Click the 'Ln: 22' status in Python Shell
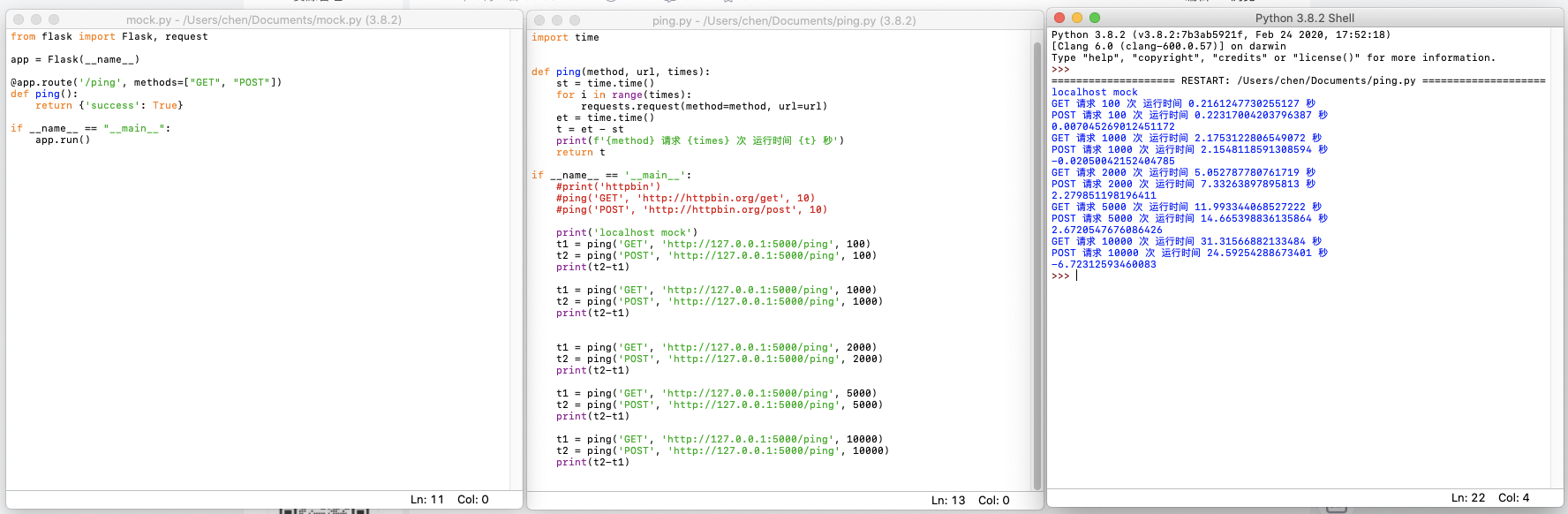 coord(1468,498)
